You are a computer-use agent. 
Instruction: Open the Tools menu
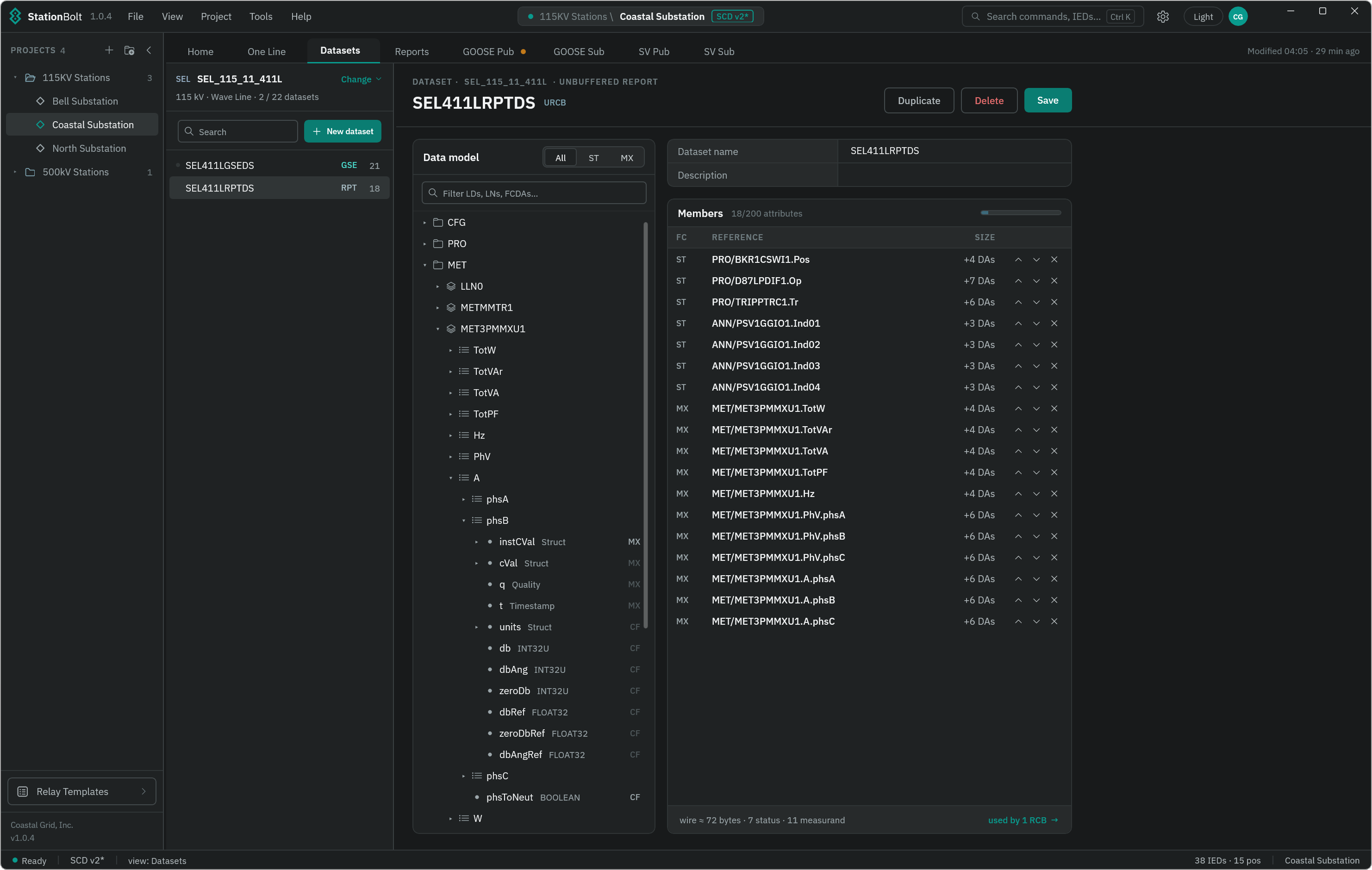[261, 17]
